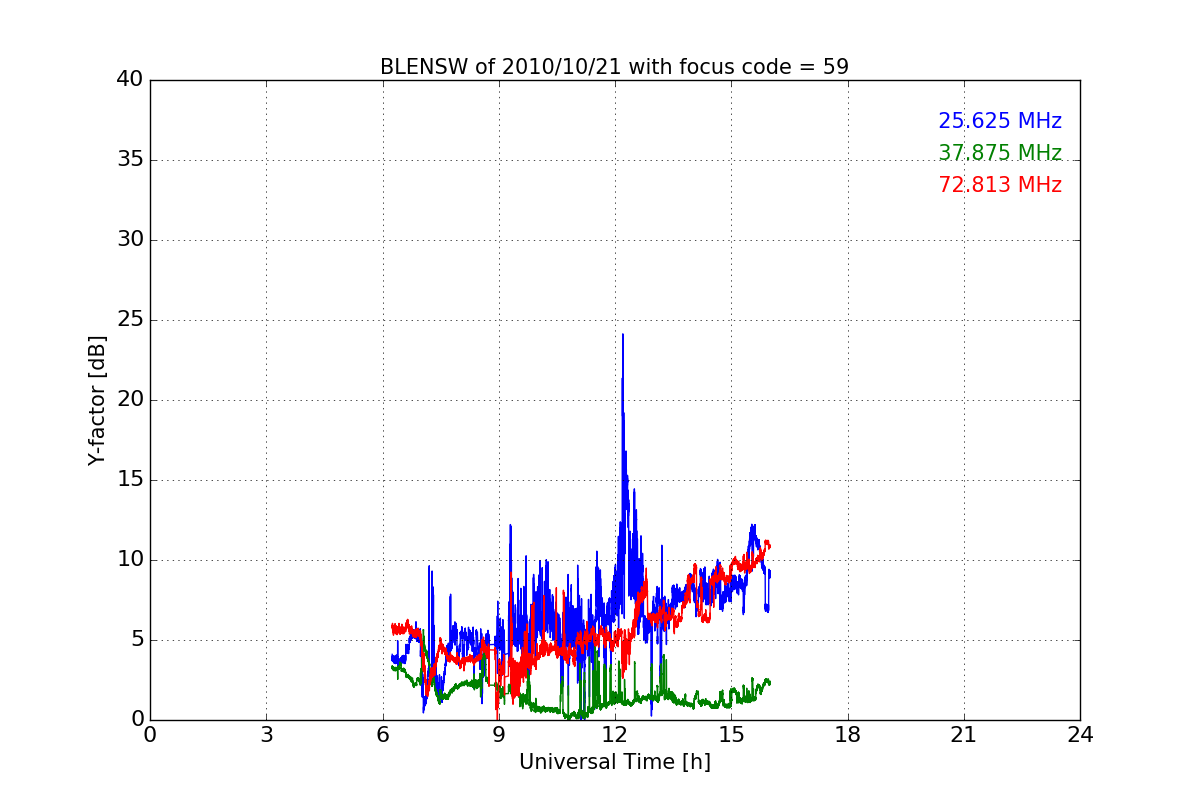Screen dimensions: 1200x800
Task: Click the 'Y-factor [dB]' axis label
Action: (97, 400)
